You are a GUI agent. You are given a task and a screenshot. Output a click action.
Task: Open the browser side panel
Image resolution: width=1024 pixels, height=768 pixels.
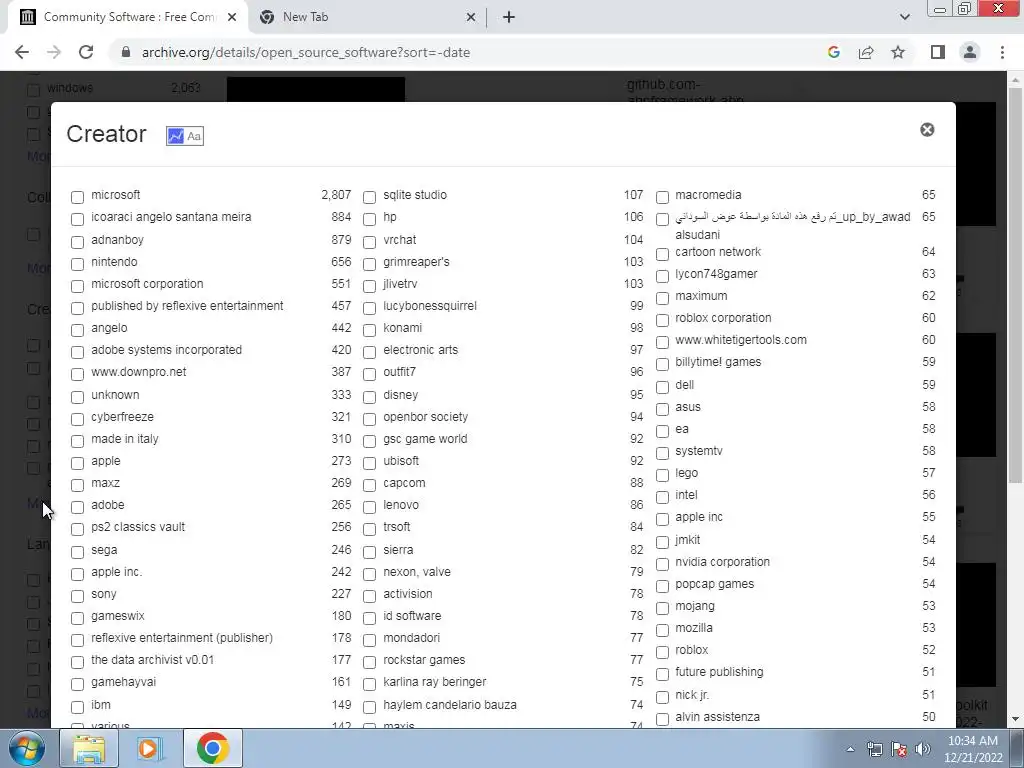(x=938, y=52)
